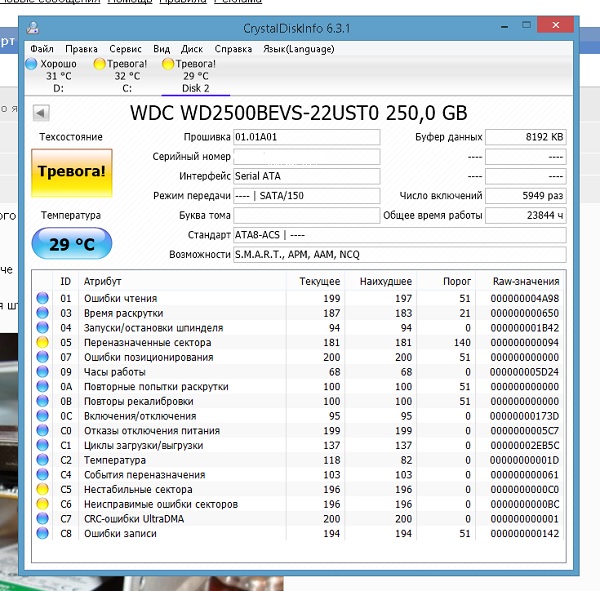Click the Стандарт field ATA8-ACS
The height and width of the screenshot is (591, 600).
tap(399, 235)
